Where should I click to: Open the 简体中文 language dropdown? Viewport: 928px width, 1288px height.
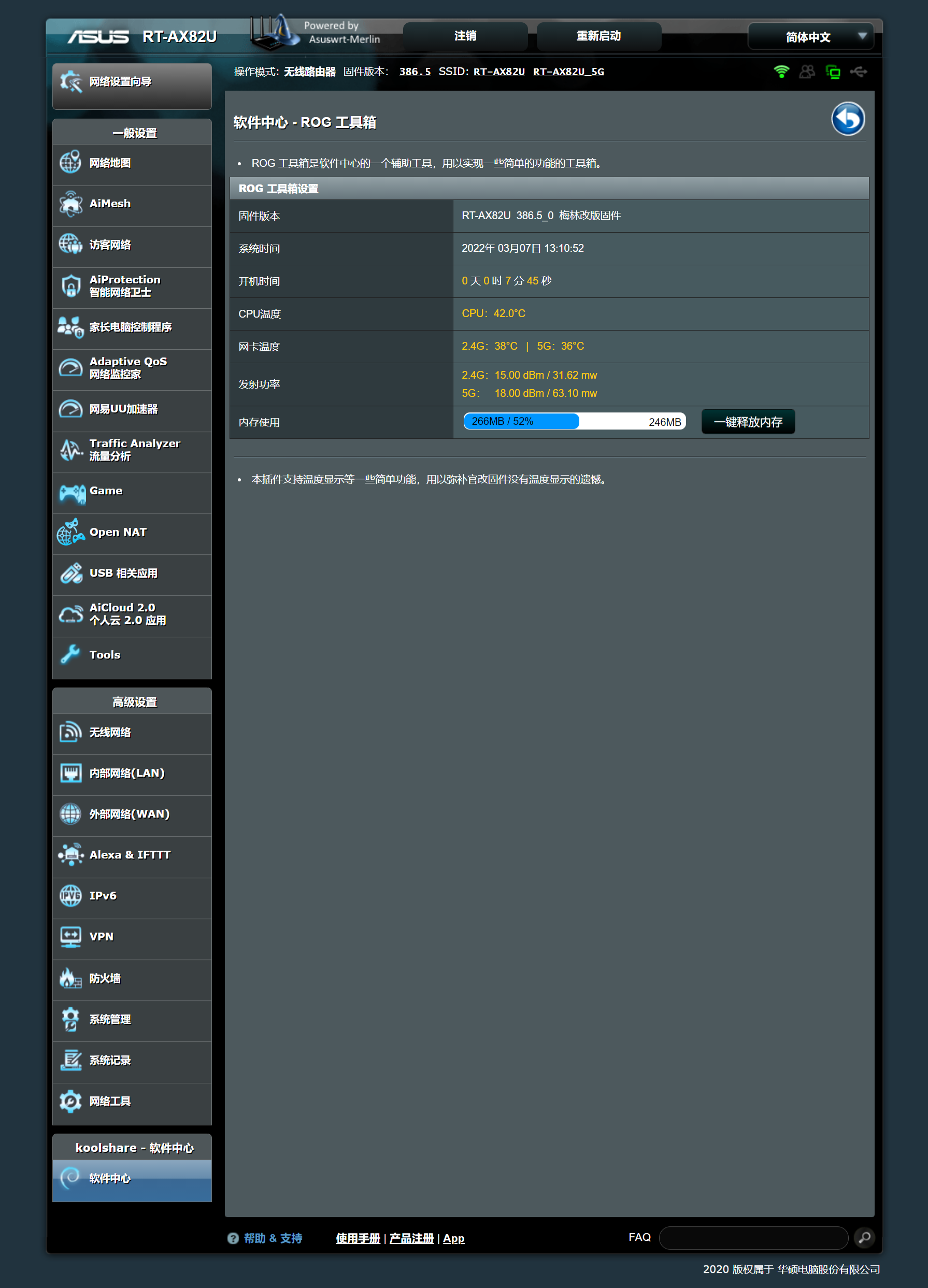(810, 37)
